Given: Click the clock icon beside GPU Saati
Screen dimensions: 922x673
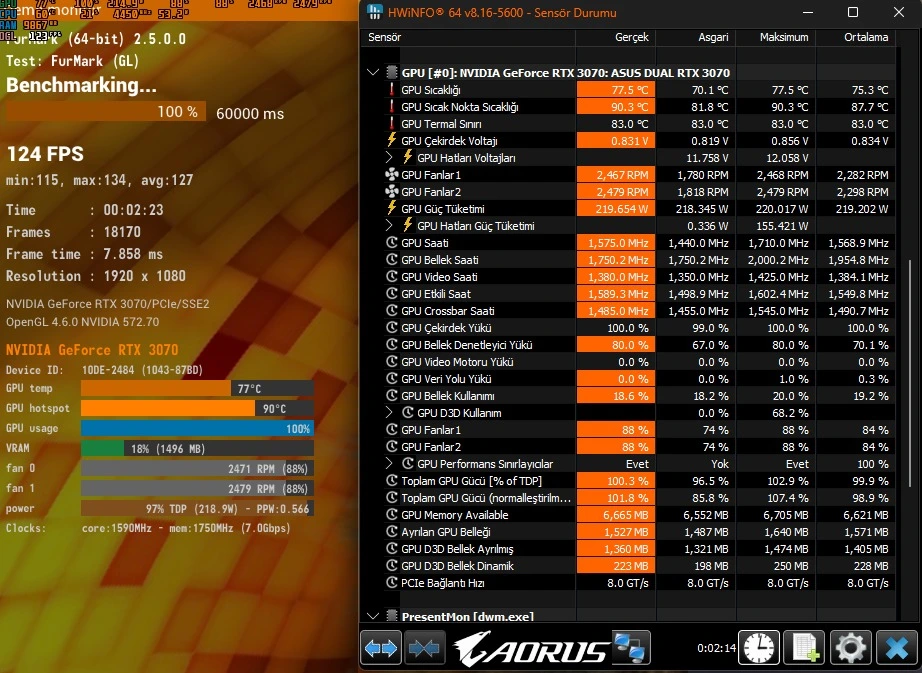Looking at the screenshot, I should coord(392,242).
